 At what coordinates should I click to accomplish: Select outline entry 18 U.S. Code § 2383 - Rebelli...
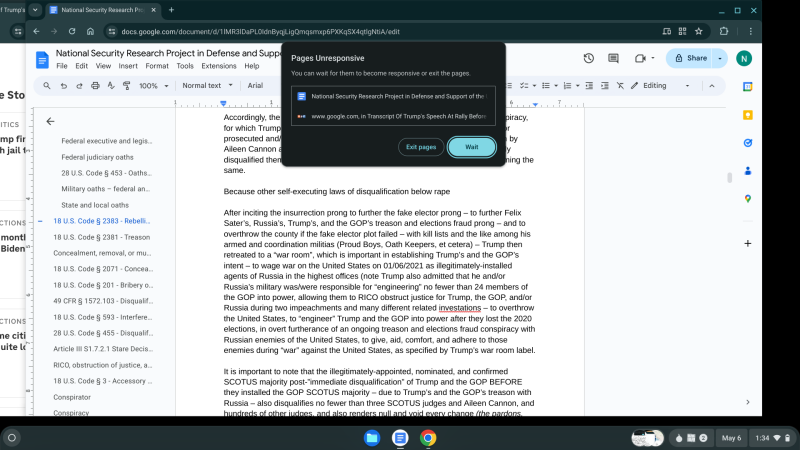(x=102, y=221)
